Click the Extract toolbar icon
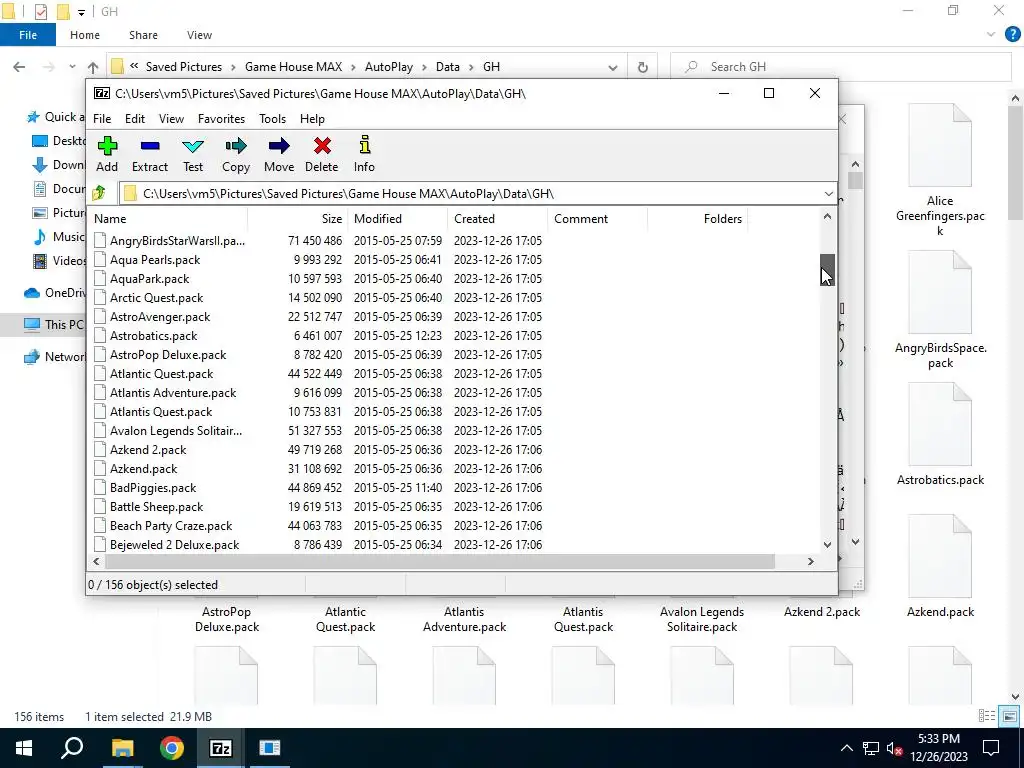This screenshot has height=768, width=1024. (150, 154)
